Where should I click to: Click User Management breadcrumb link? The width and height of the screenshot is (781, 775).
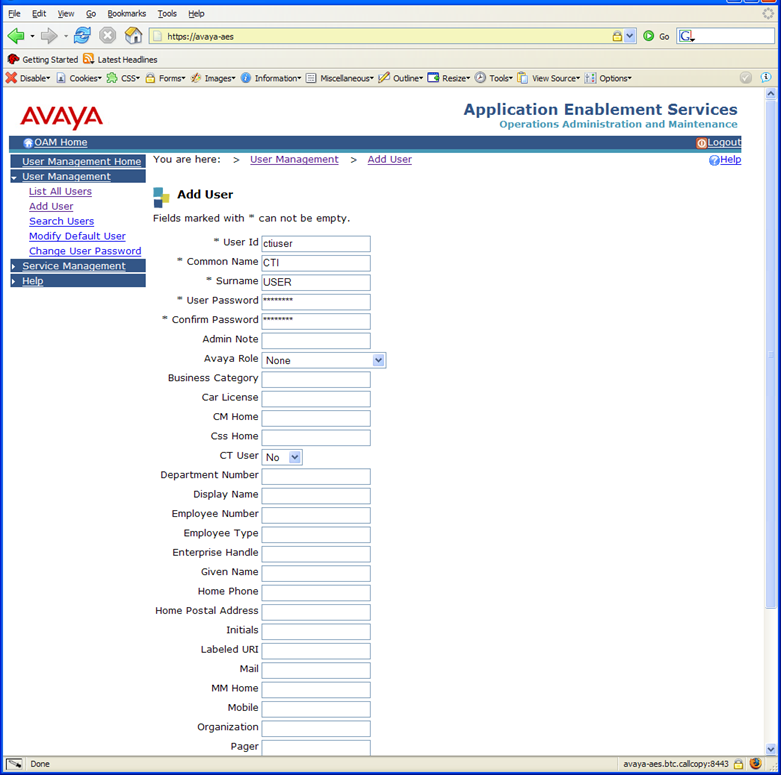294,159
